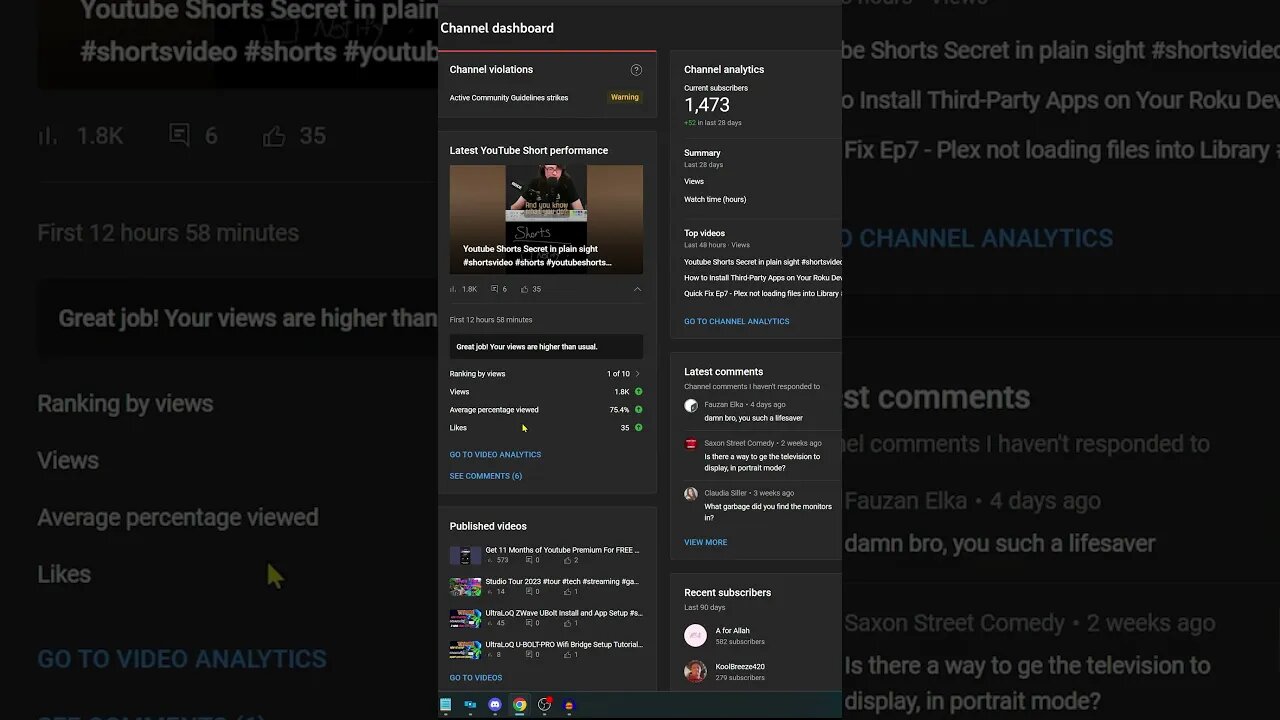Expand the Ranking by views chevron

pos(638,374)
